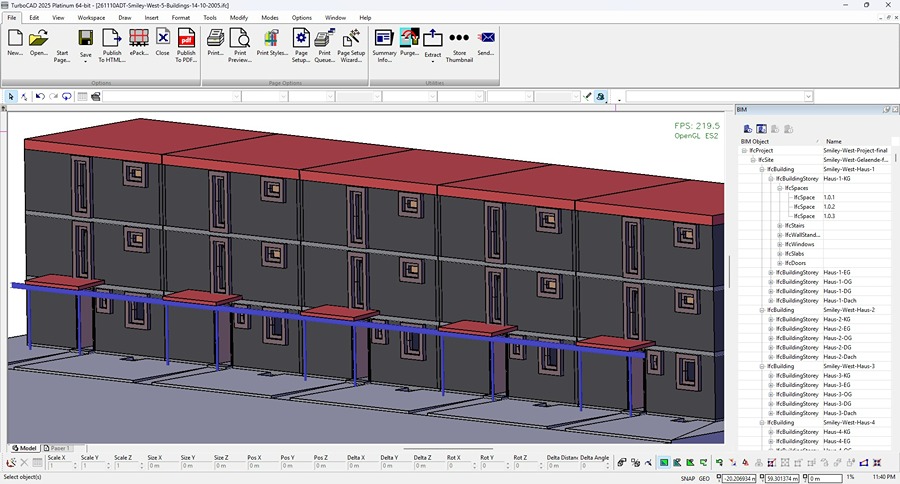The image size is (900, 484).
Task: Toggle SNAP in the status bar
Action: (688, 478)
